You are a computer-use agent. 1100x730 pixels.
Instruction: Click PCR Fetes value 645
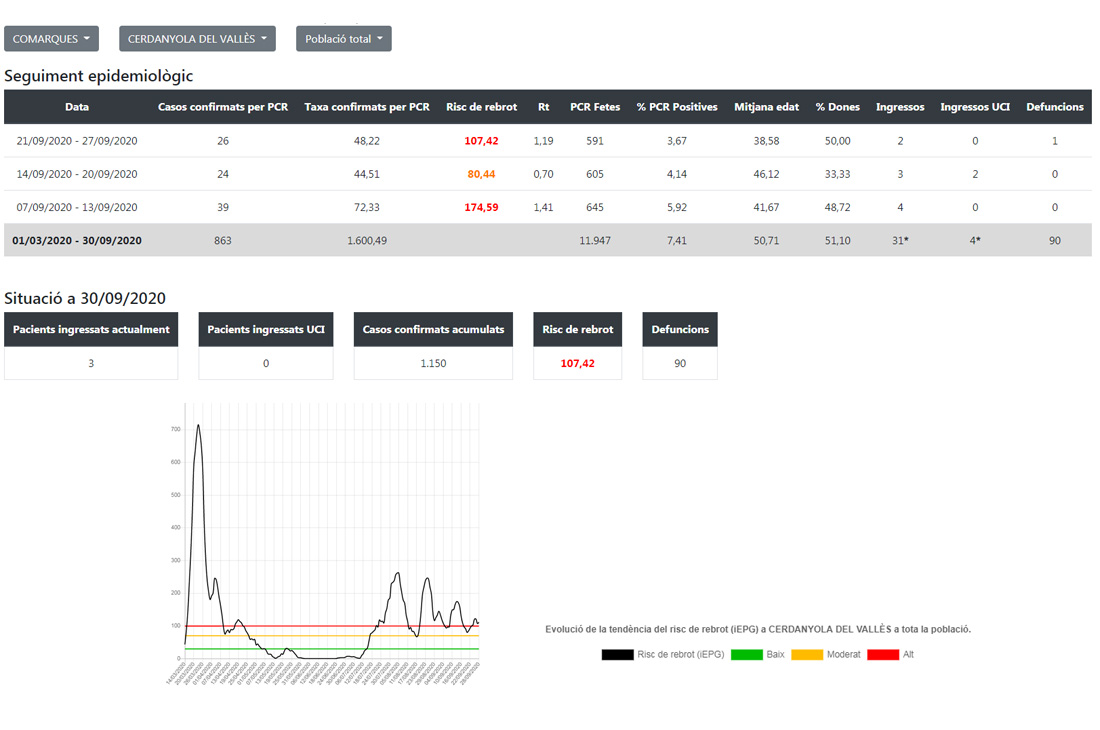pyautogui.click(x=595, y=208)
